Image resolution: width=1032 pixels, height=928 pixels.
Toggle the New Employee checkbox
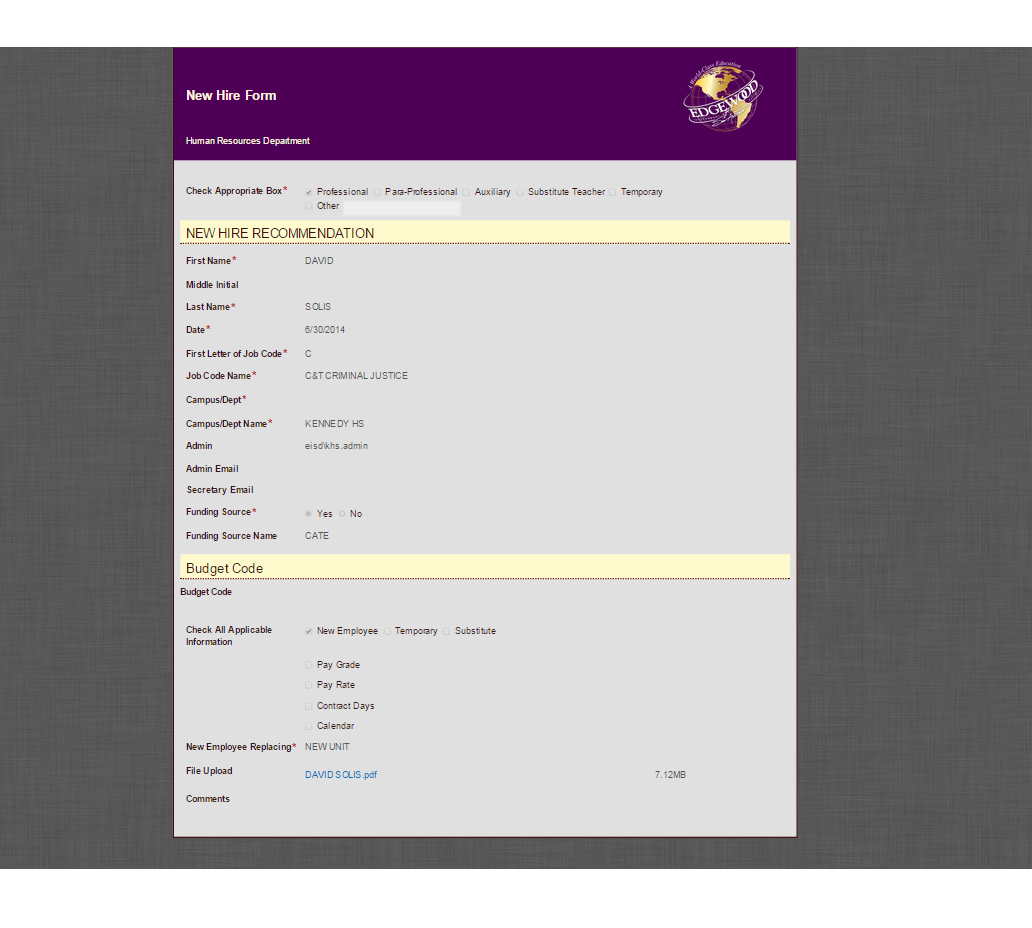point(309,631)
